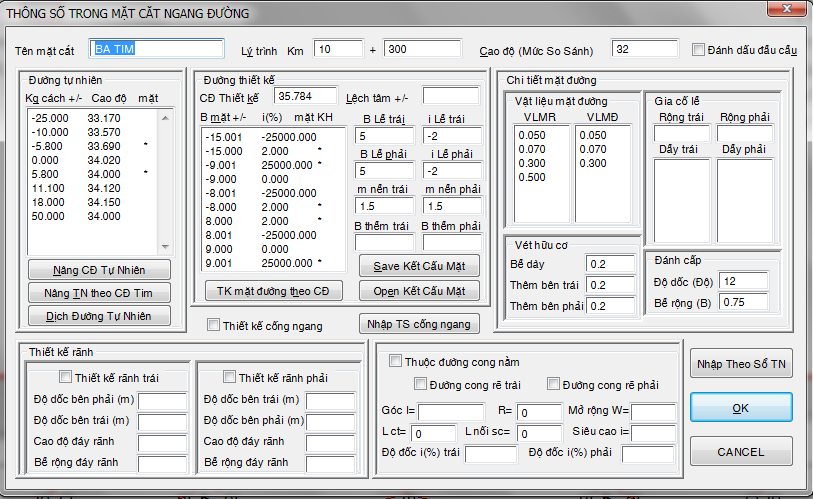813x499 pixels.
Task: Open Nhập TS cống ngang dialog
Action: point(419,324)
